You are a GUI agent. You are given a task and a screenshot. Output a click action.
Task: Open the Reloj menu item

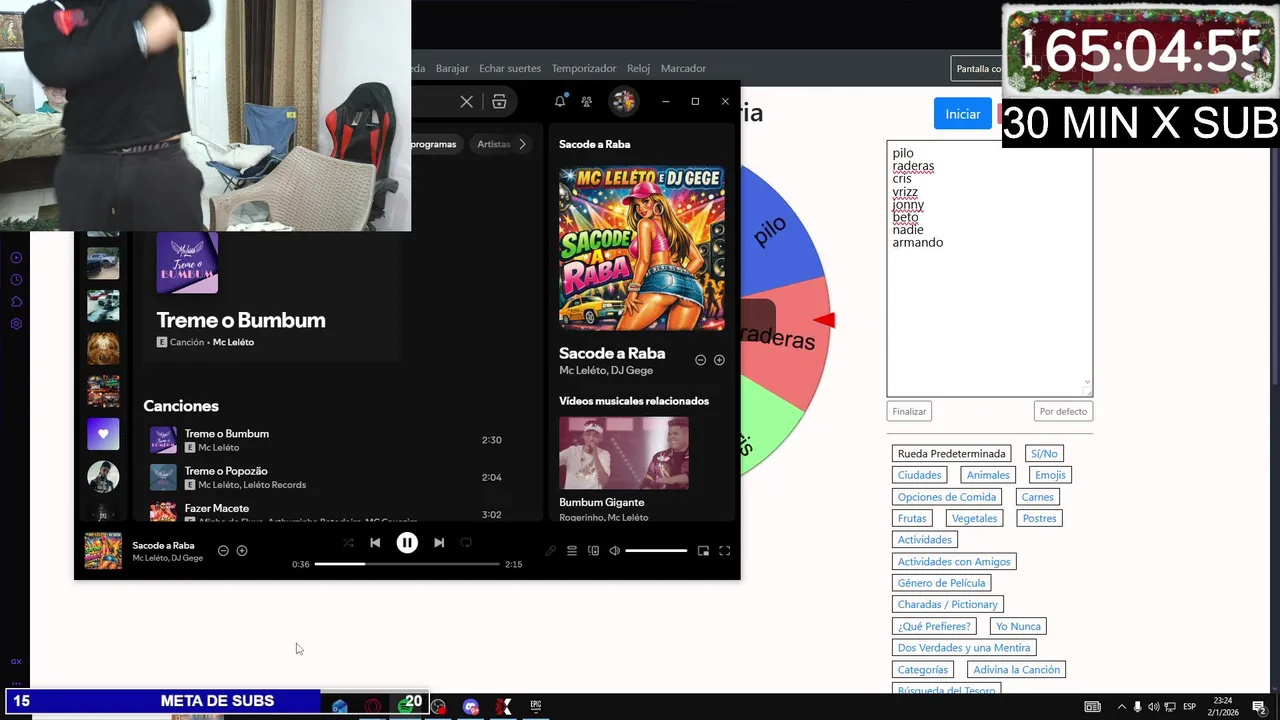(x=638, y=68)
